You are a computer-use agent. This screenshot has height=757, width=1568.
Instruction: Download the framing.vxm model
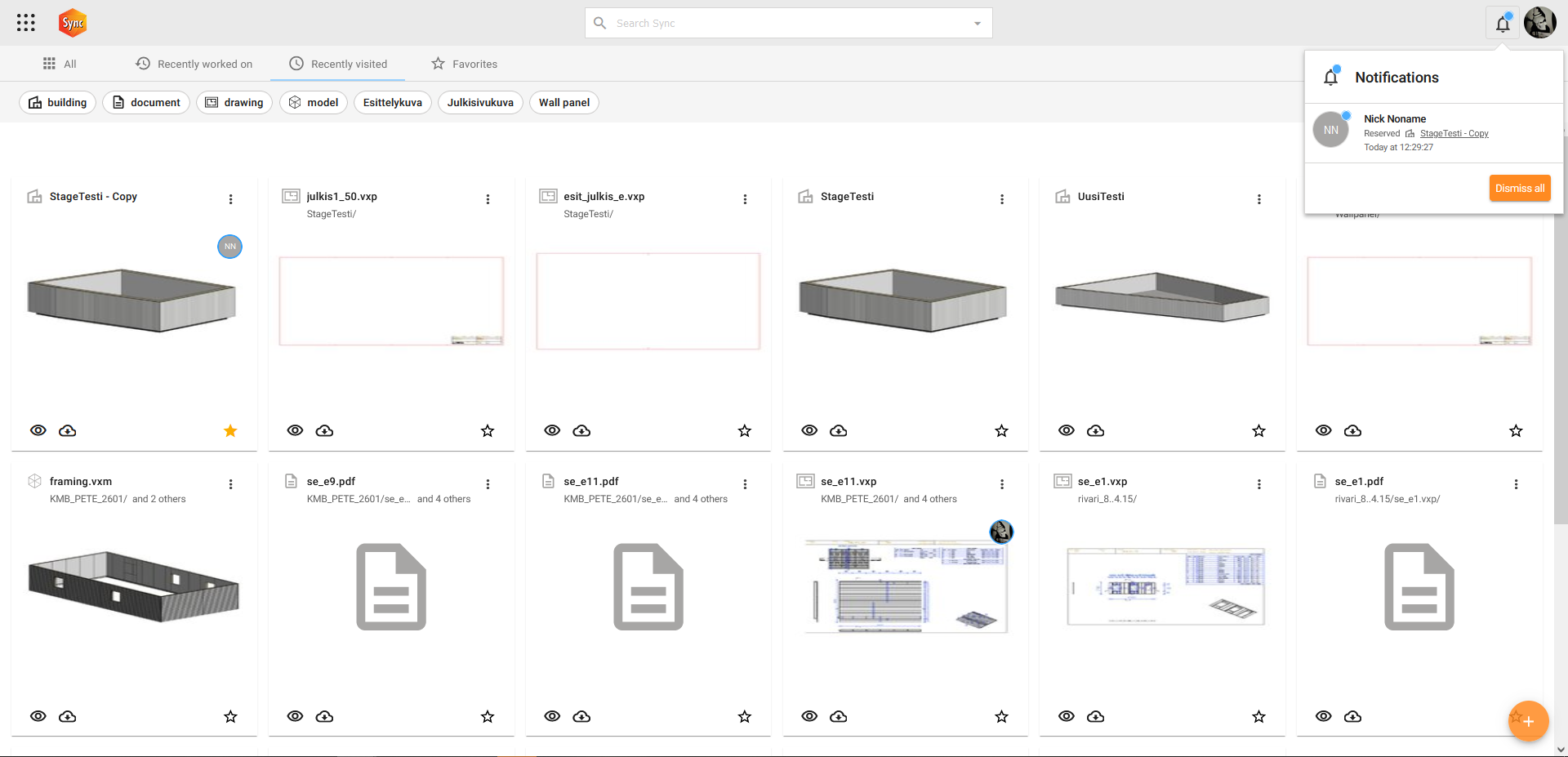coord(68,716)
